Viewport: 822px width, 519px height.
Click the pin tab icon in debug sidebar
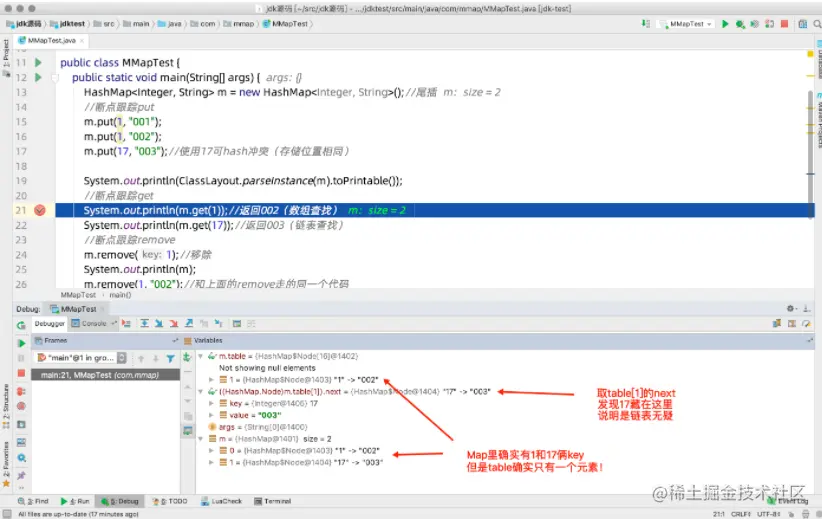(21, 475)
